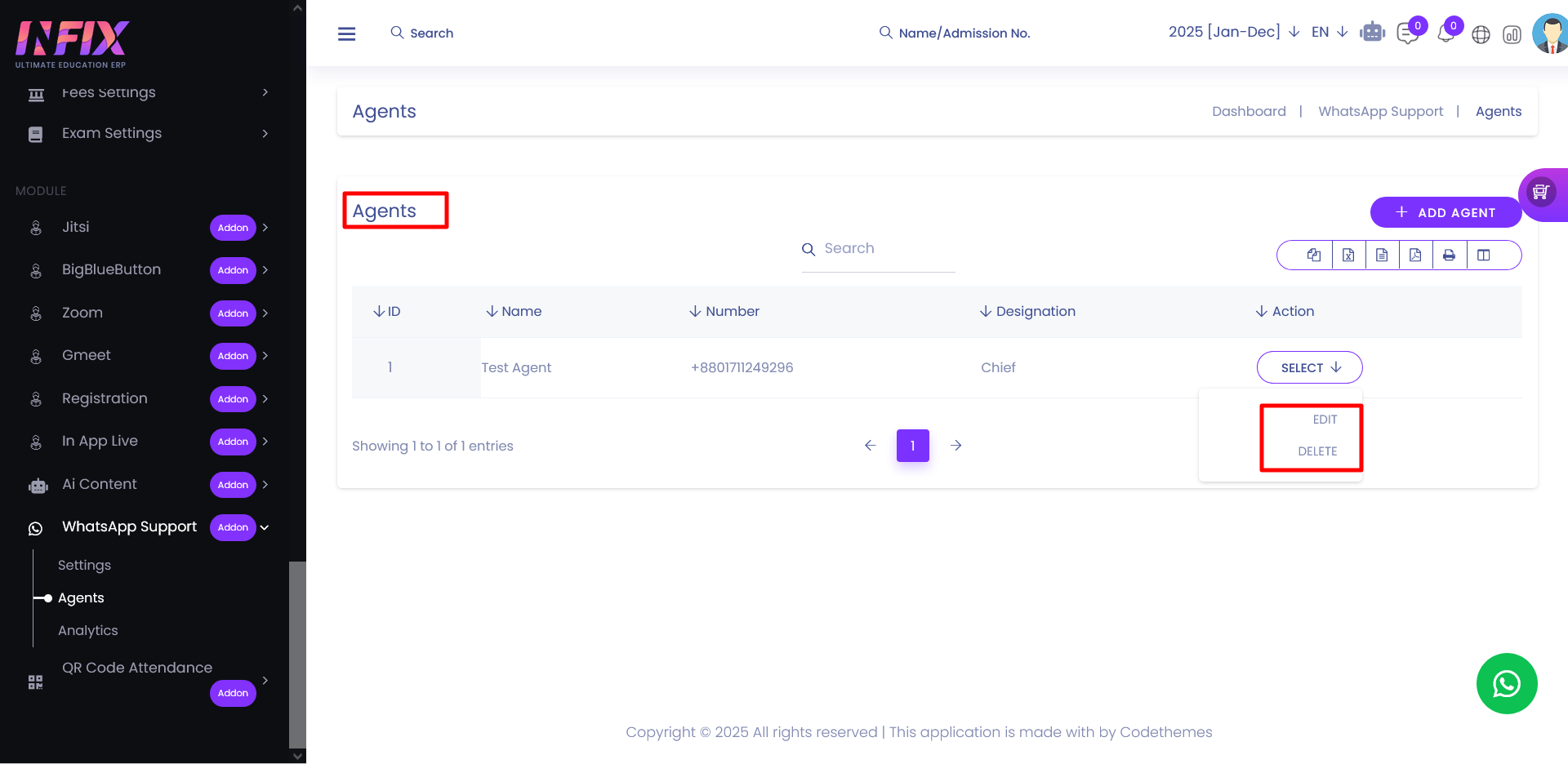Screen dimensions: 1568x764
Task: Choose Delete from the action menu
Action: (x=1316, y=451)
